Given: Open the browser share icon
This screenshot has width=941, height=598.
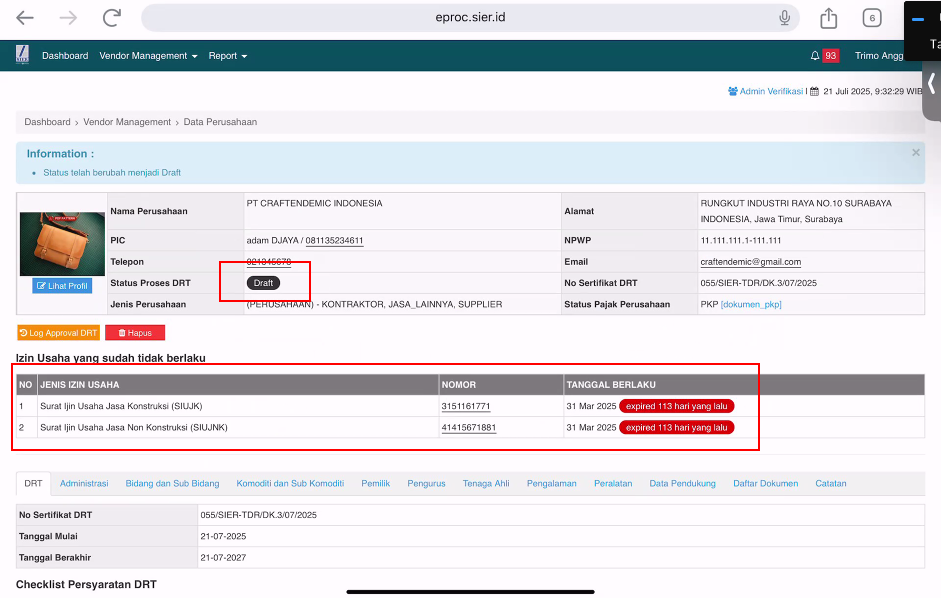Looking at the screenshot, I should tap(828, 18).
